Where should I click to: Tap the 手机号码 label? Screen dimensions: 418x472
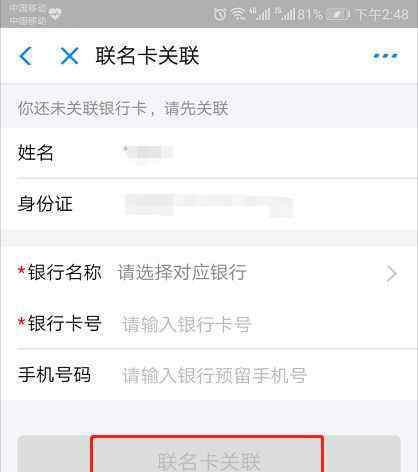54,374
